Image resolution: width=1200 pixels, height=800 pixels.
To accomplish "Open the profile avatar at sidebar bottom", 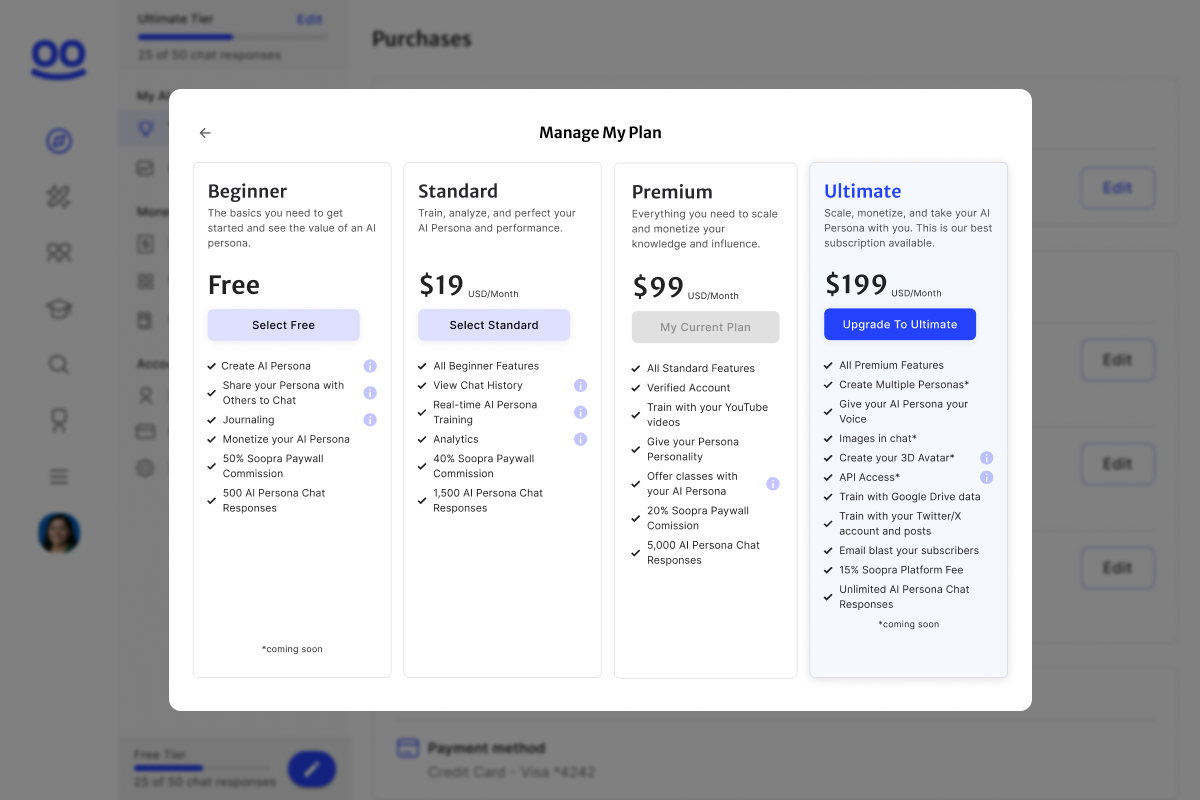I will coord(59,533).
